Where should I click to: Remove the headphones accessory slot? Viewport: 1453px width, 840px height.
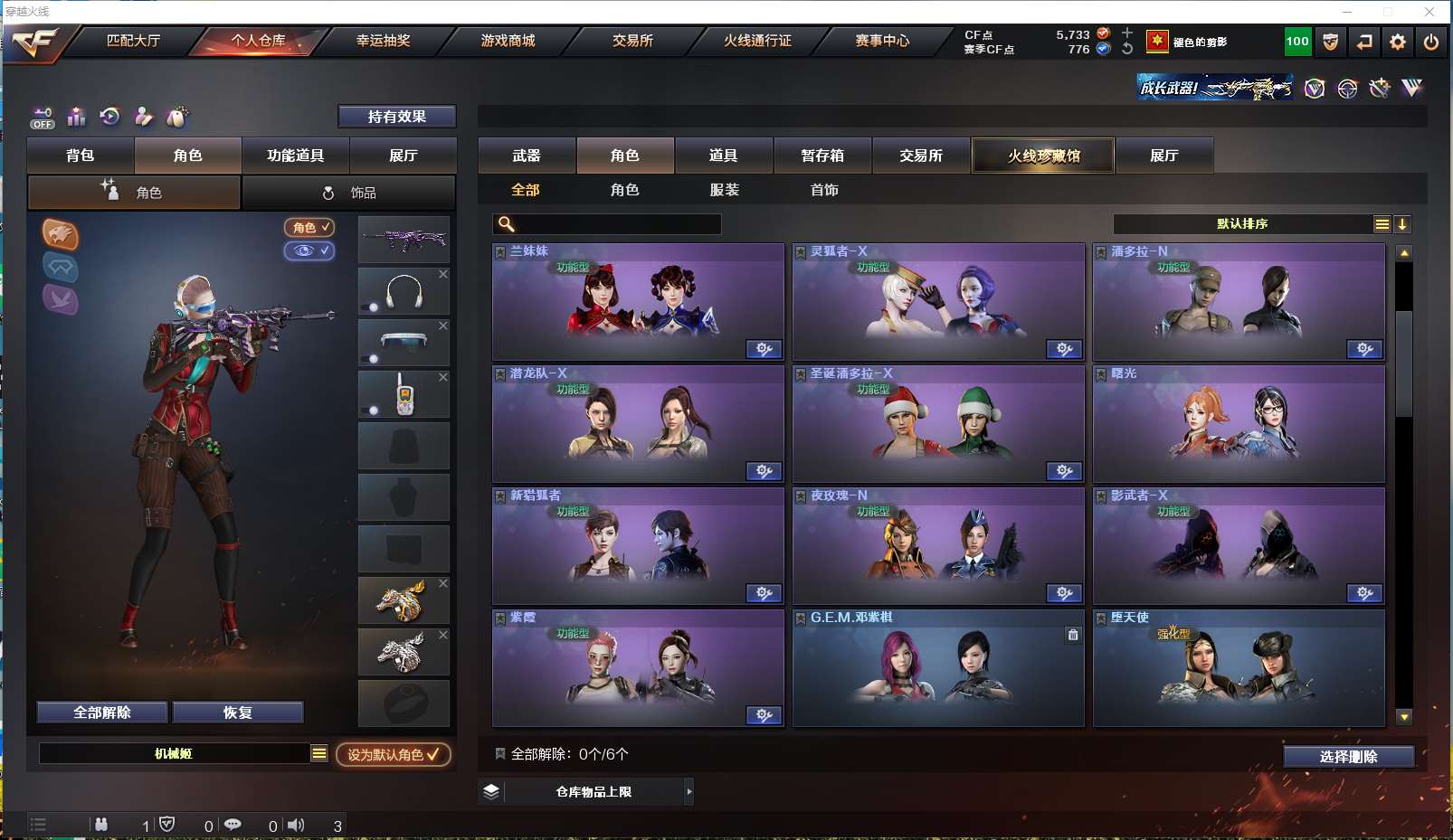(x=443, y=274)
